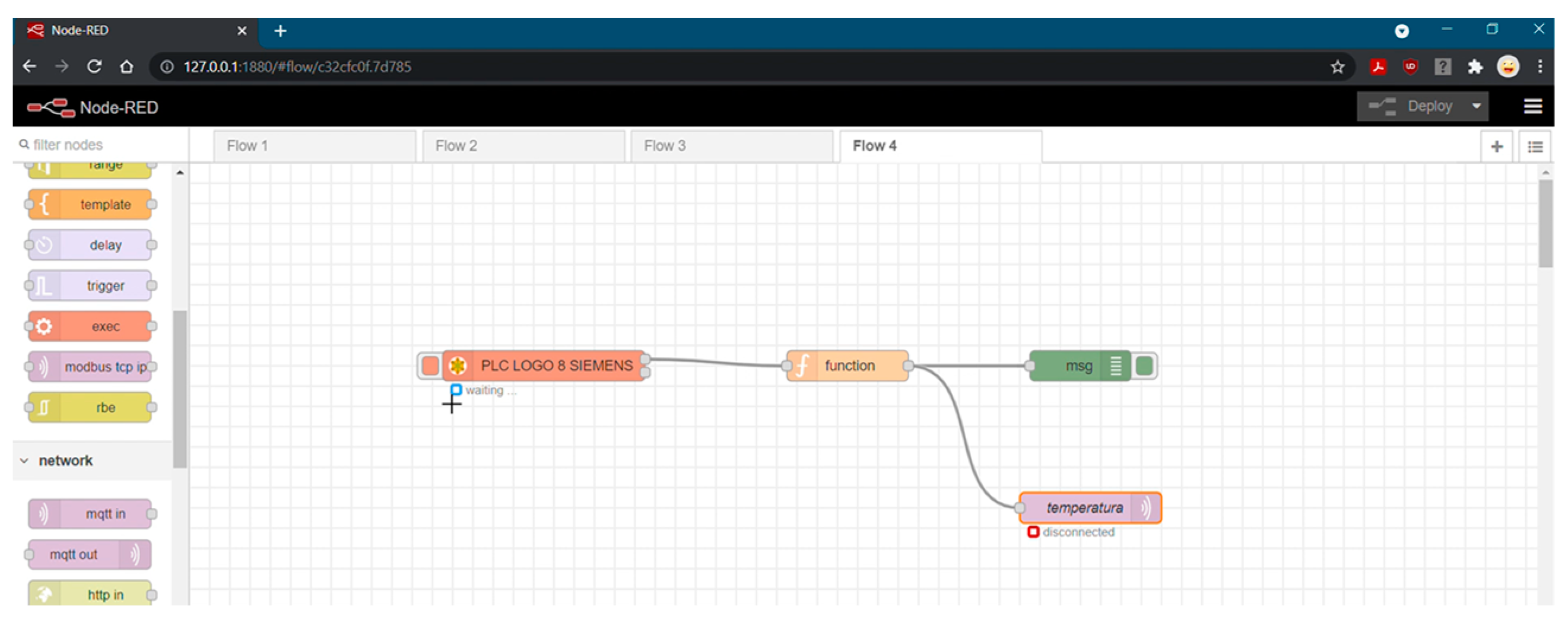This screenshot has width=1568, height=626.
Task: Open the list of flows icon
Action: [x=1535, y=147]
